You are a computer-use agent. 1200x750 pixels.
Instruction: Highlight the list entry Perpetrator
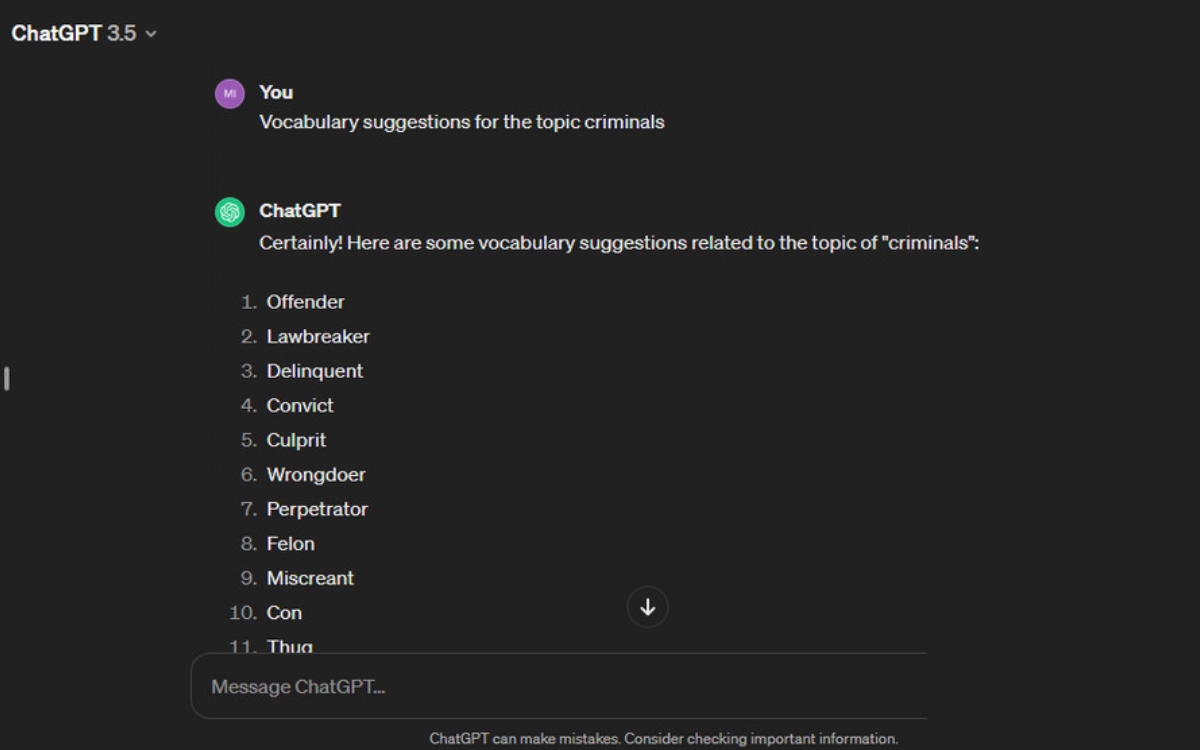[317, 509]
